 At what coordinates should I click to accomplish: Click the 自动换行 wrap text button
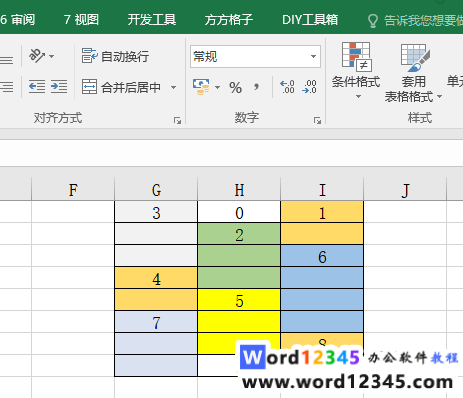tap(115, 56)
